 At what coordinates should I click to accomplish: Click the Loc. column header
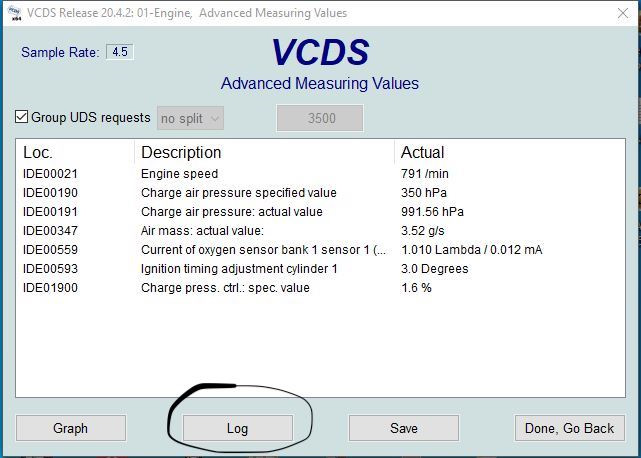tap(38, 153)
